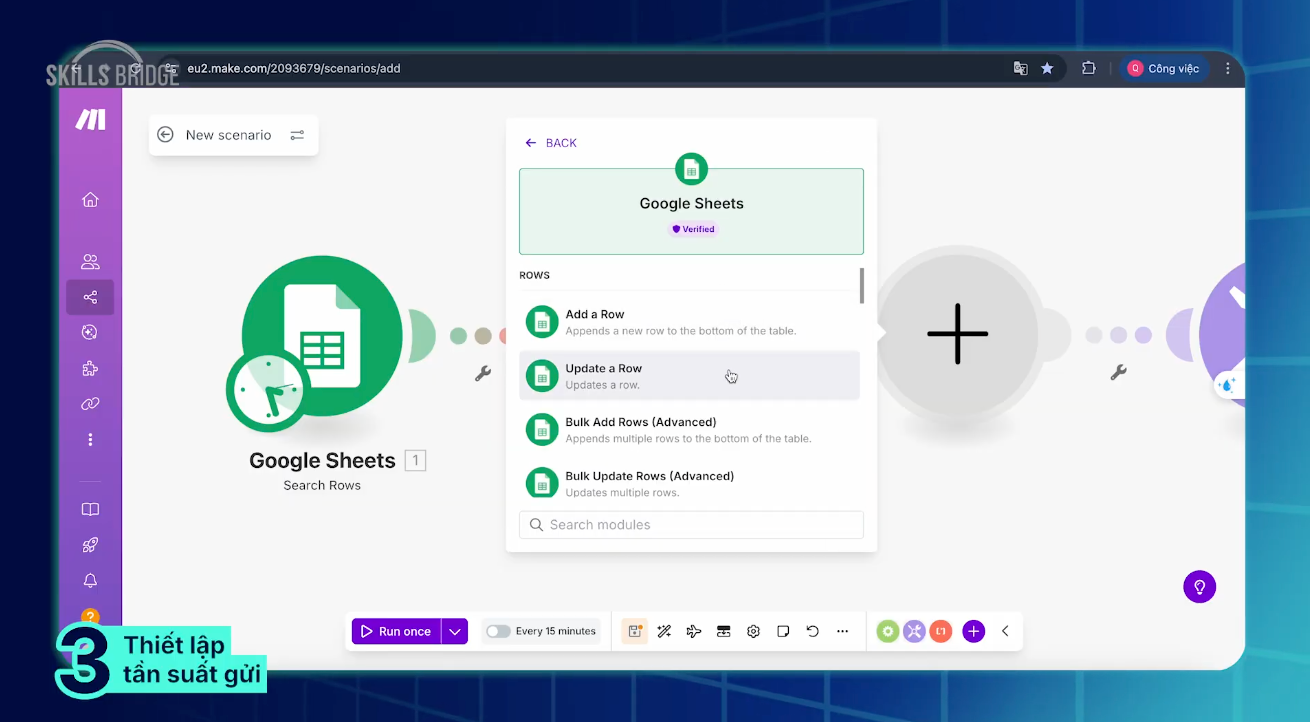
Task: Click the large plus empty module
Action: click(x=957, y=333)
